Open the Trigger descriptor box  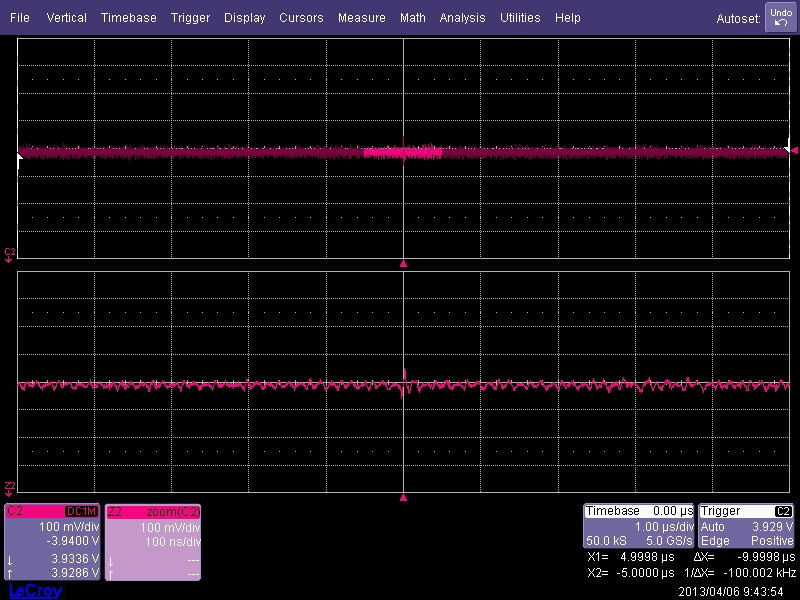[747, 526]
